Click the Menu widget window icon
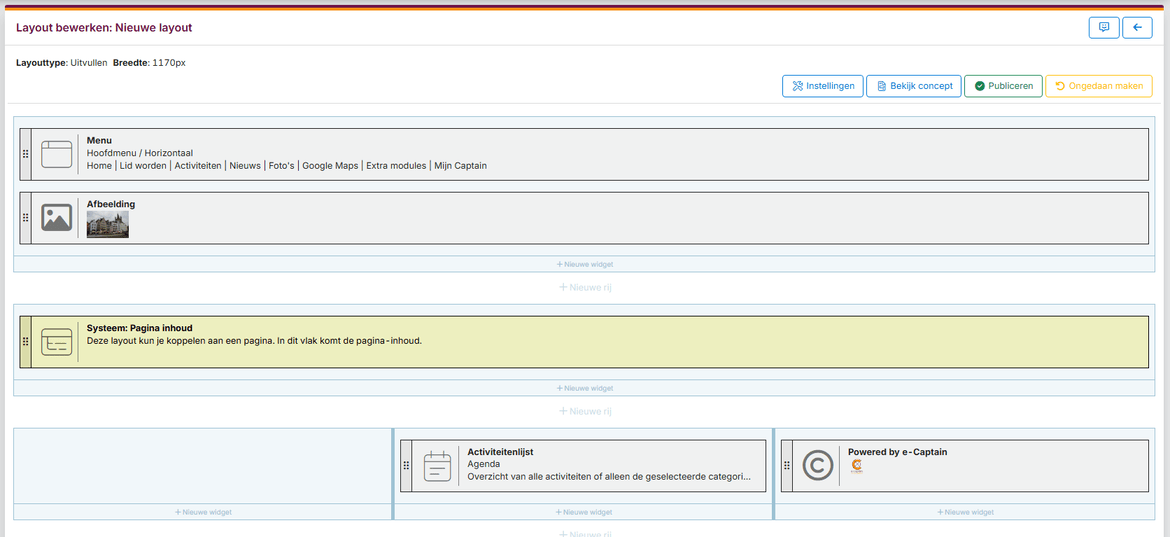 pyautogui.click(x=57, y=154)
